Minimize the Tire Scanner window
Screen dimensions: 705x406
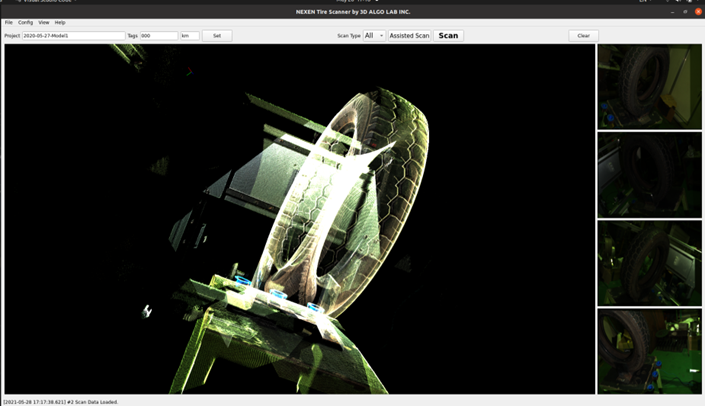tap(673, 12)
